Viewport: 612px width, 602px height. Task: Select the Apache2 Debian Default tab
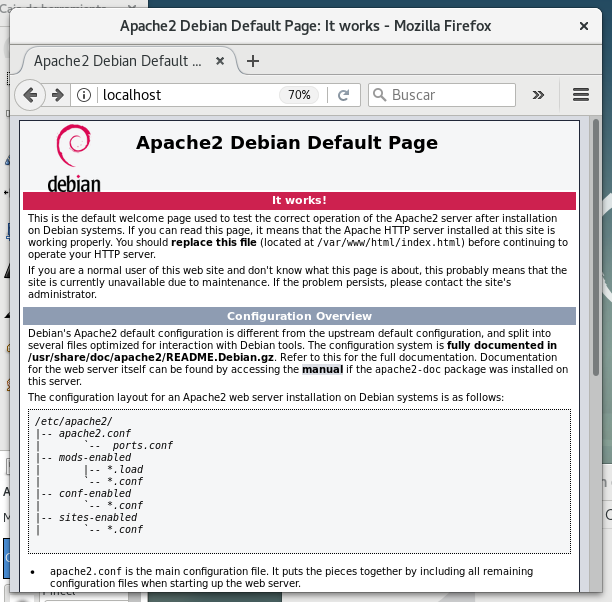115,61
